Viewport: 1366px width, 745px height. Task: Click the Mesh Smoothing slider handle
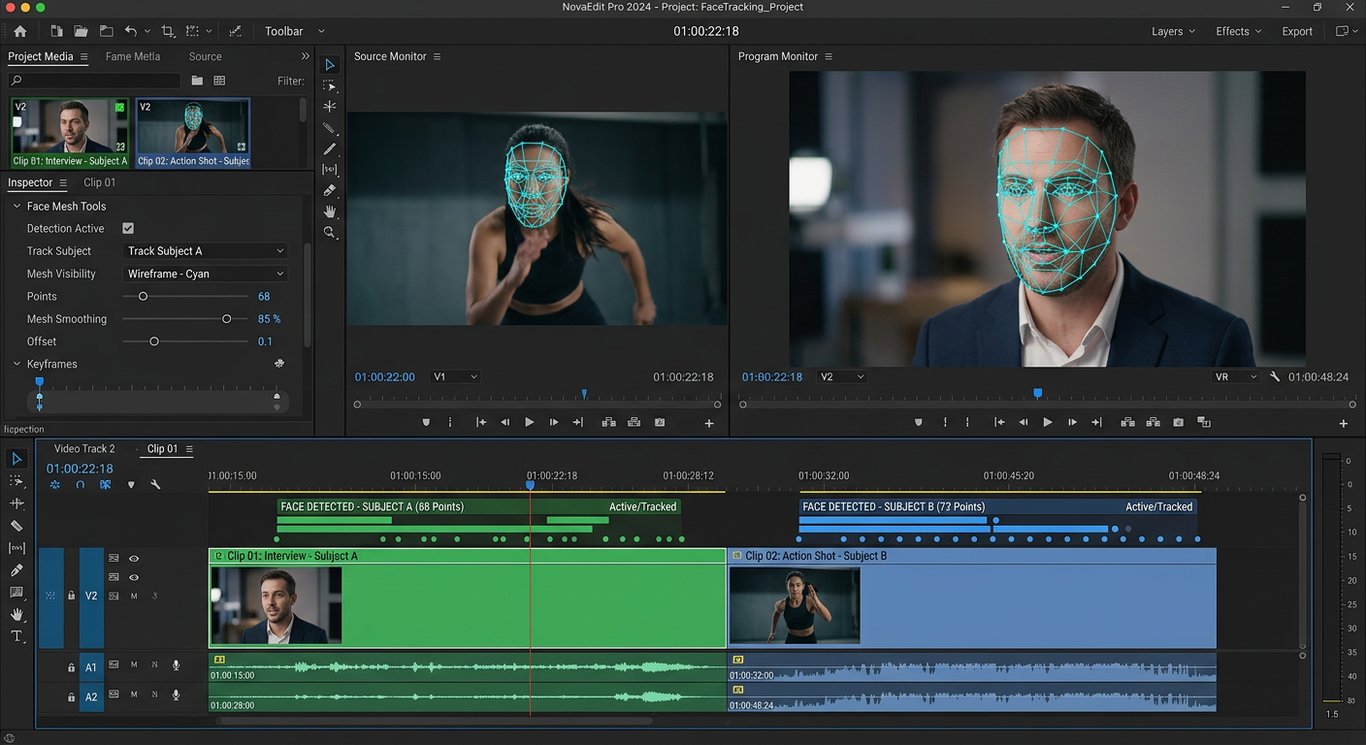(x=227, y=319)
